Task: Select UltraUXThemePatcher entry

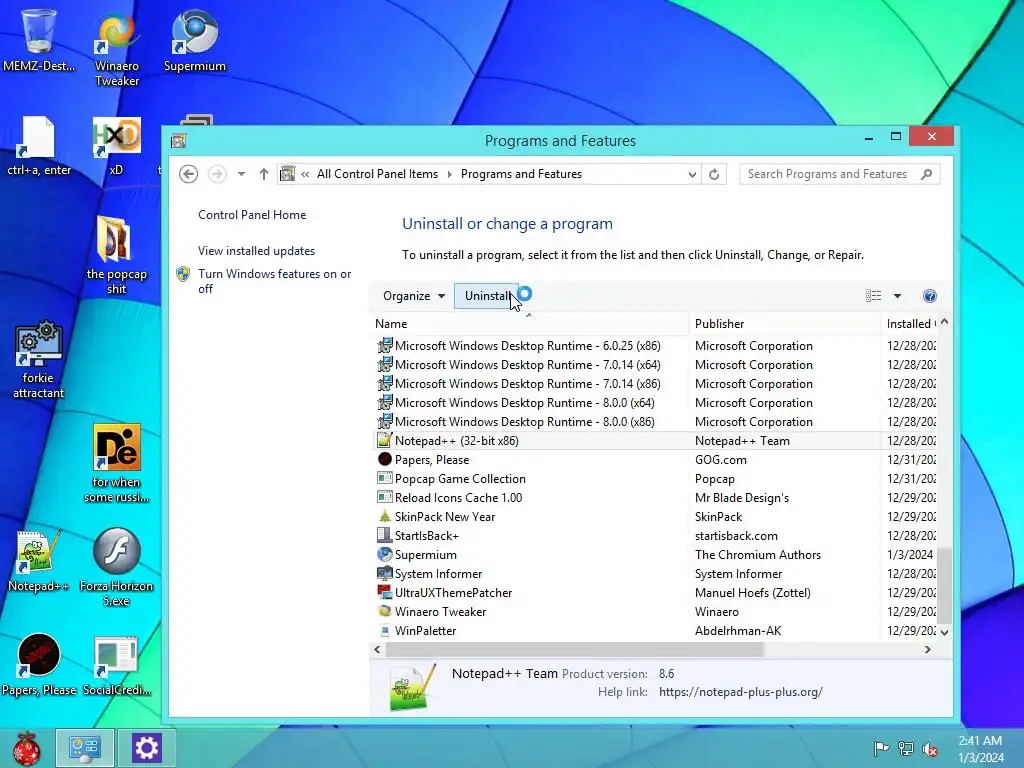Action: click(x=656, y=593)
